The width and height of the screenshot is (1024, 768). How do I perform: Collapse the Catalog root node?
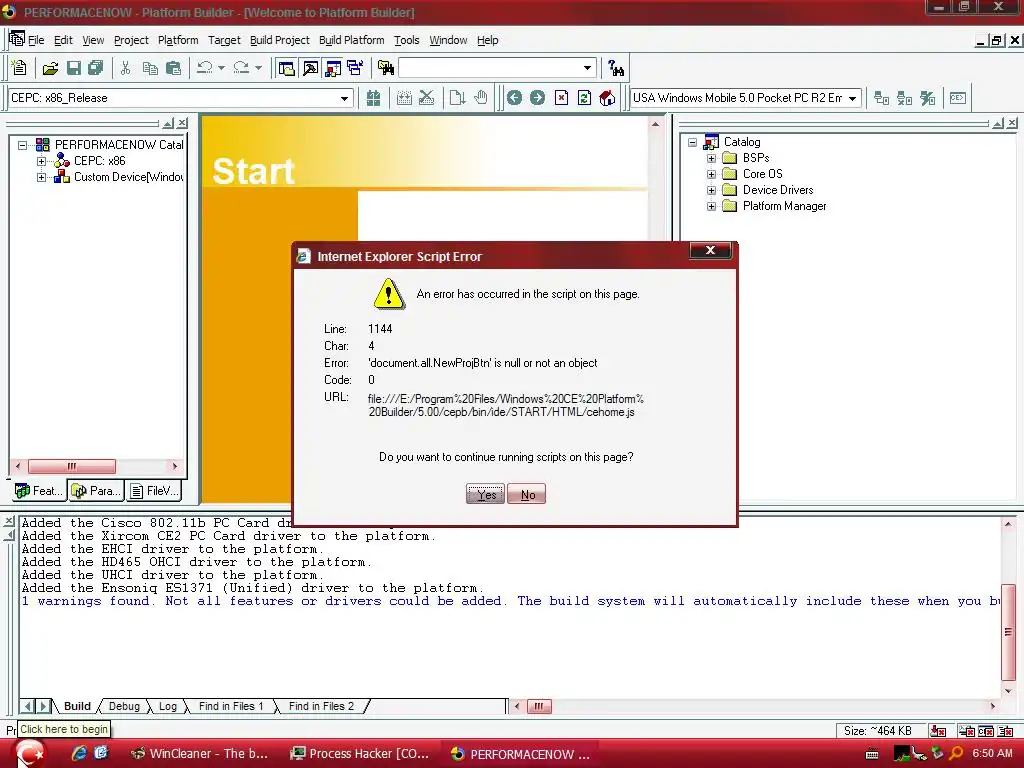tap(692, 142)
